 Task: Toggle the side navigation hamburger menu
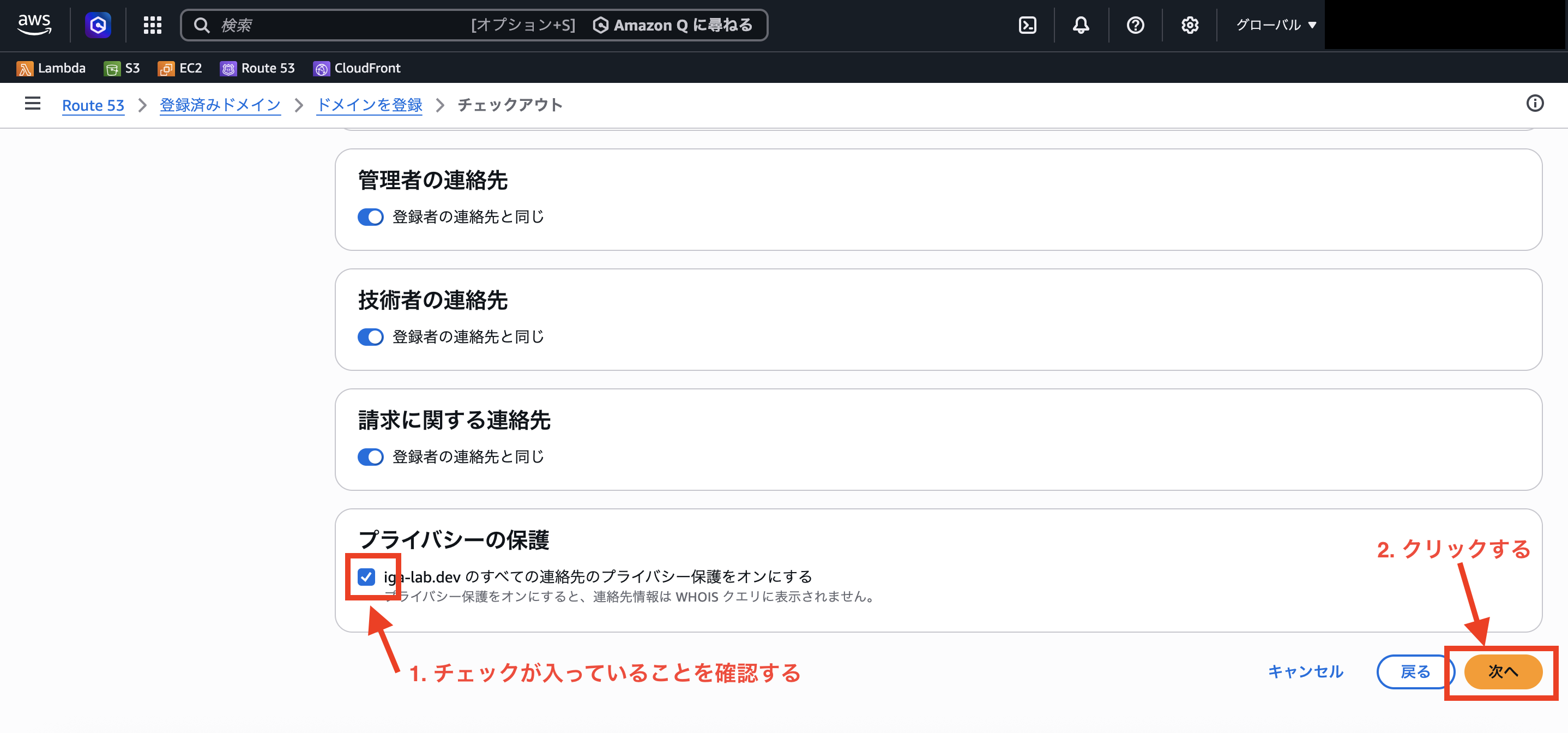33,104
